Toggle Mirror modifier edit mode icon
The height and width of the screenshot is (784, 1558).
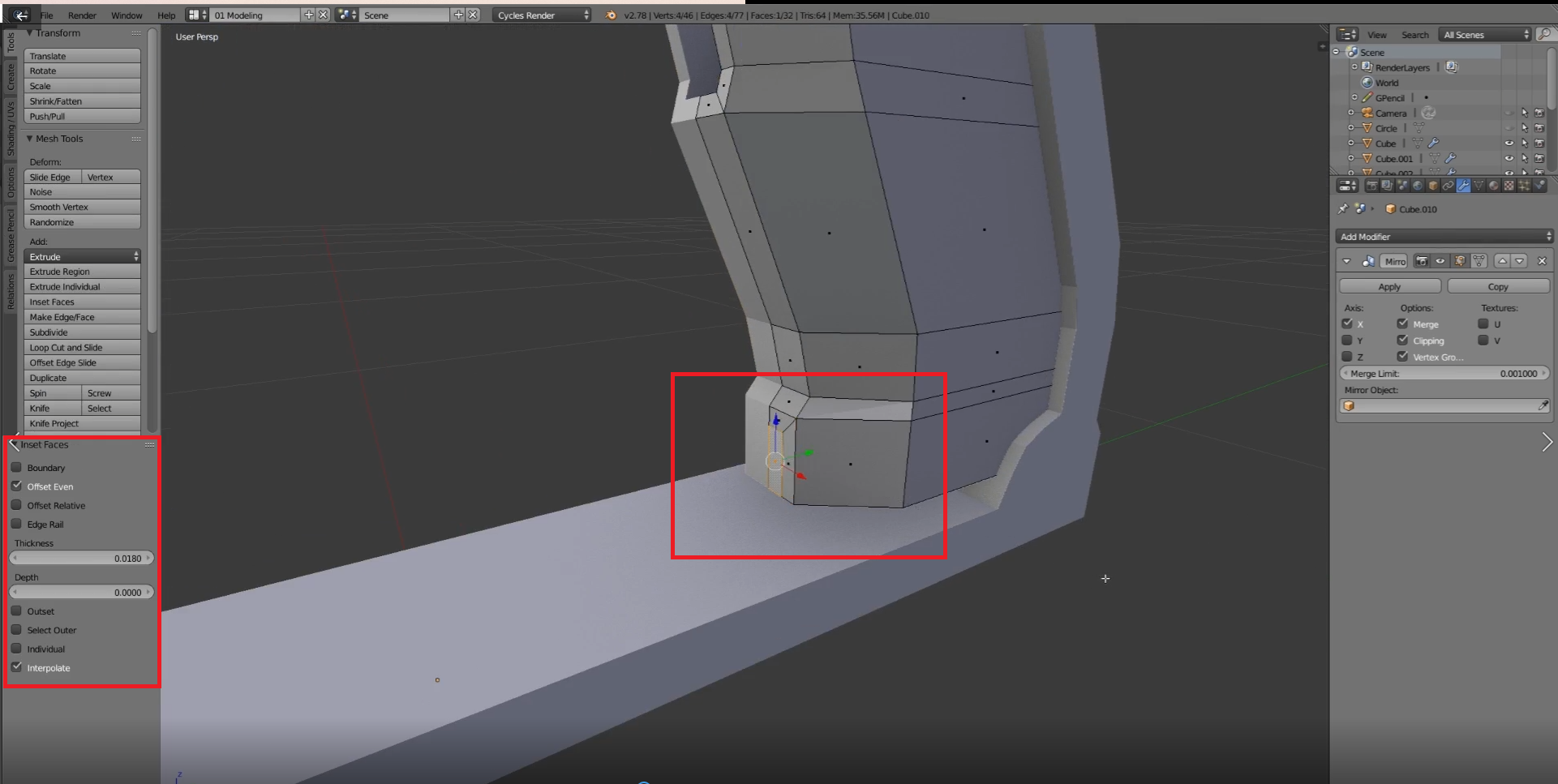point(1460,261)
